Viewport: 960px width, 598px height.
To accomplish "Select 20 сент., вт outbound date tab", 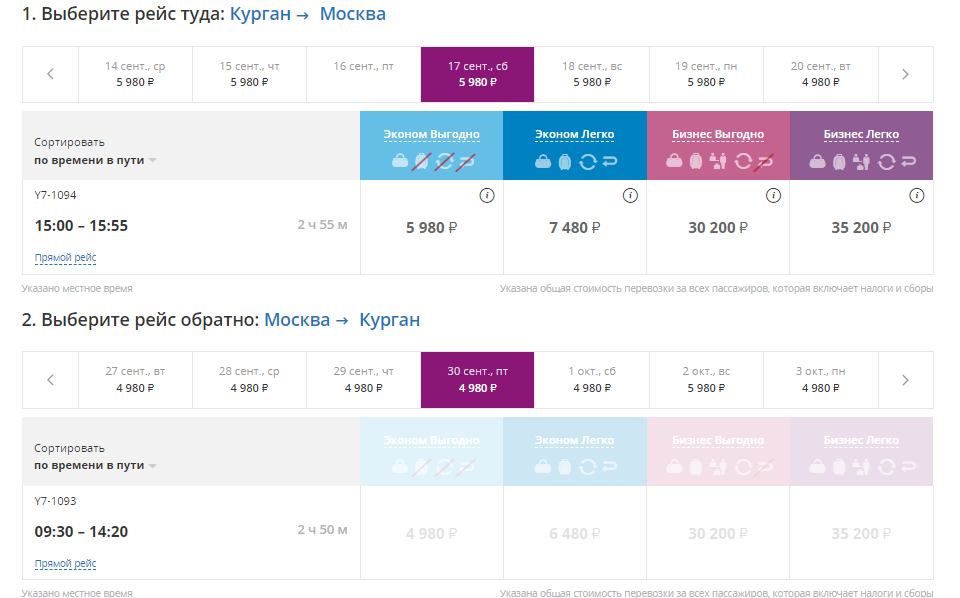I will (x=820, y=74).
